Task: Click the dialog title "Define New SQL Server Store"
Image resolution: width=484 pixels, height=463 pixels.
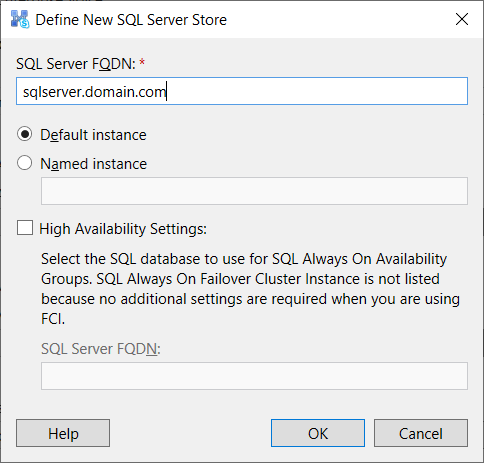Action: click(x=131, y=20)
